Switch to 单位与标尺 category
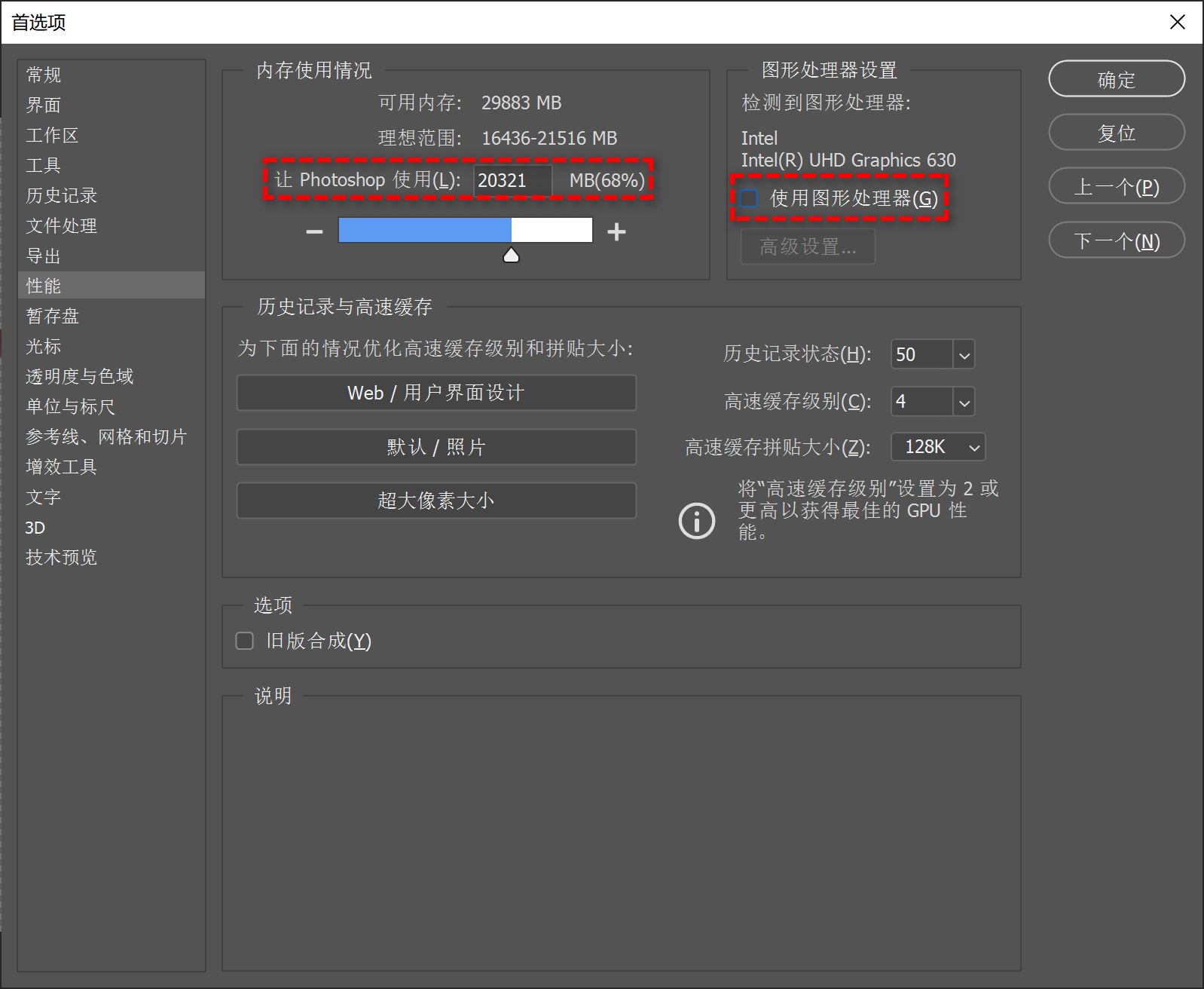This screenshot has height=989, width=1204. pos(112,406)
